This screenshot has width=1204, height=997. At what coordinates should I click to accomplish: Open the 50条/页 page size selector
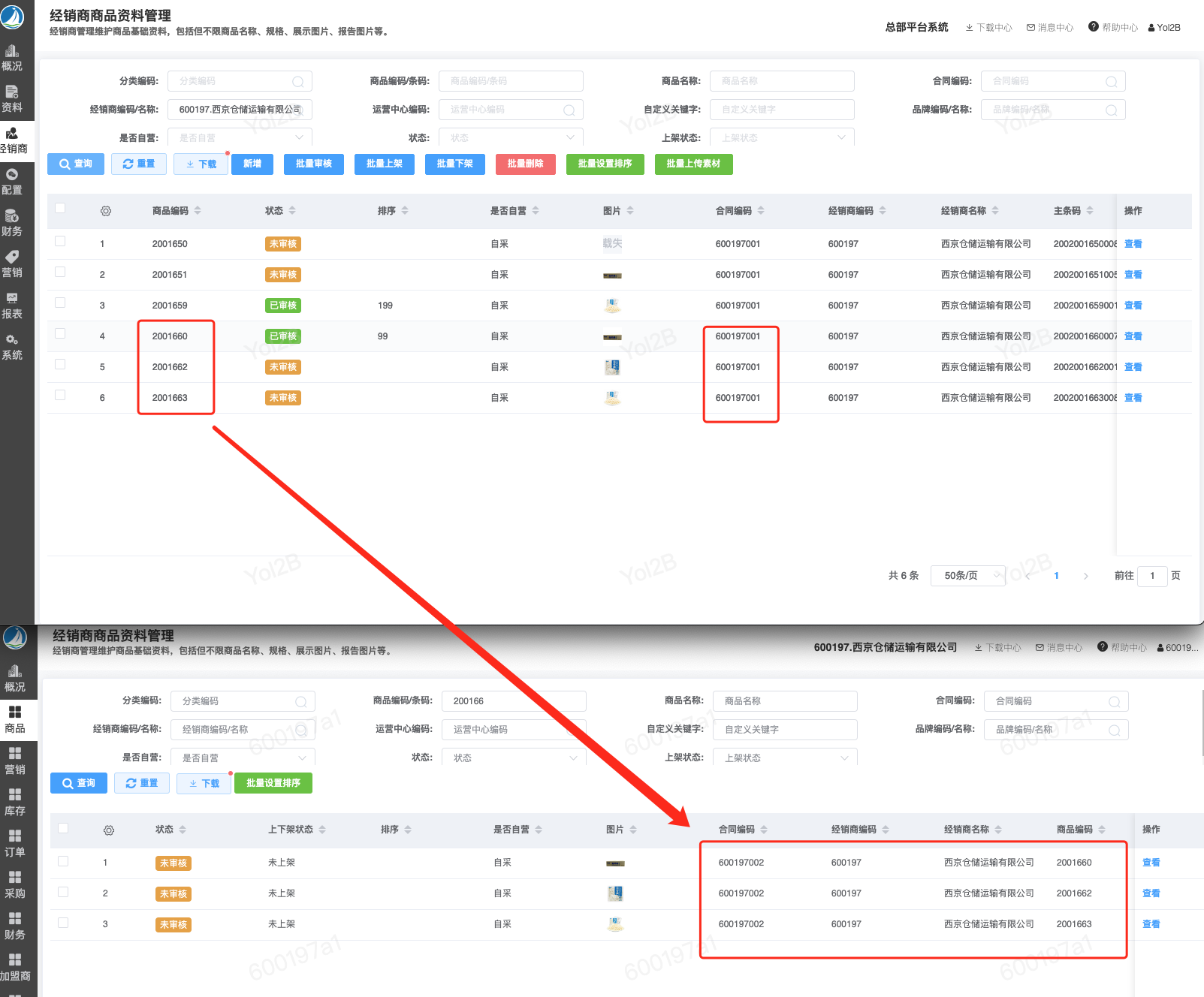pyautogui.click(x=968, y=576)
